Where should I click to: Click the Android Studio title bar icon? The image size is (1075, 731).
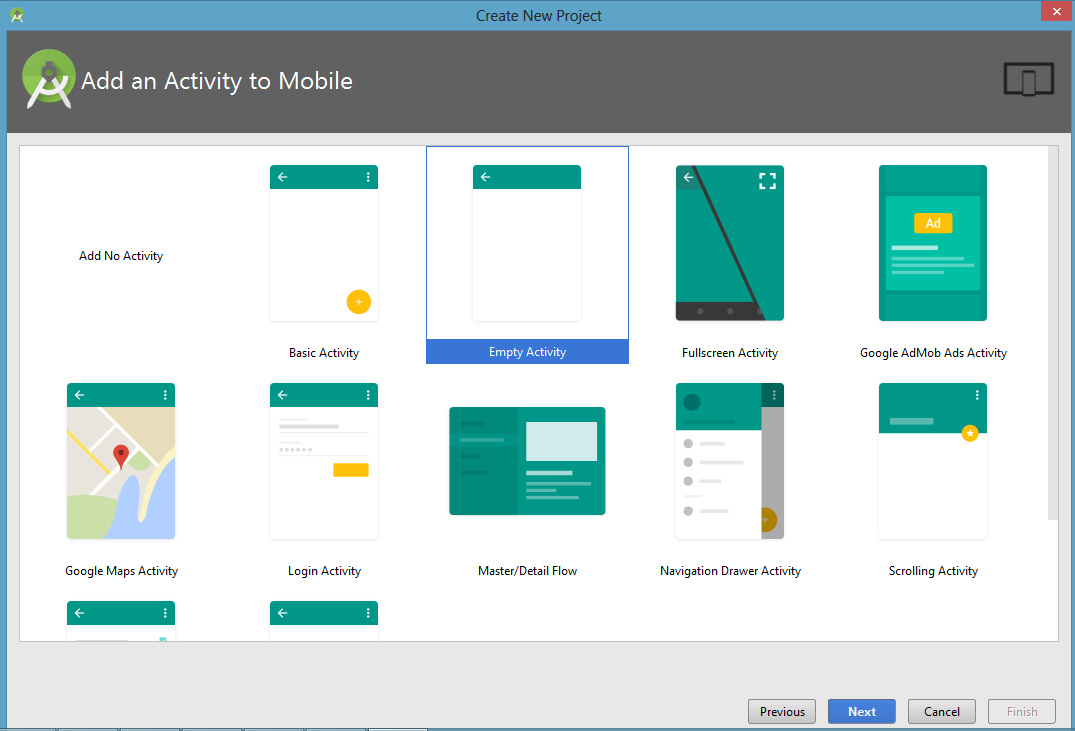pyautogui.click(x=17, y=15)
